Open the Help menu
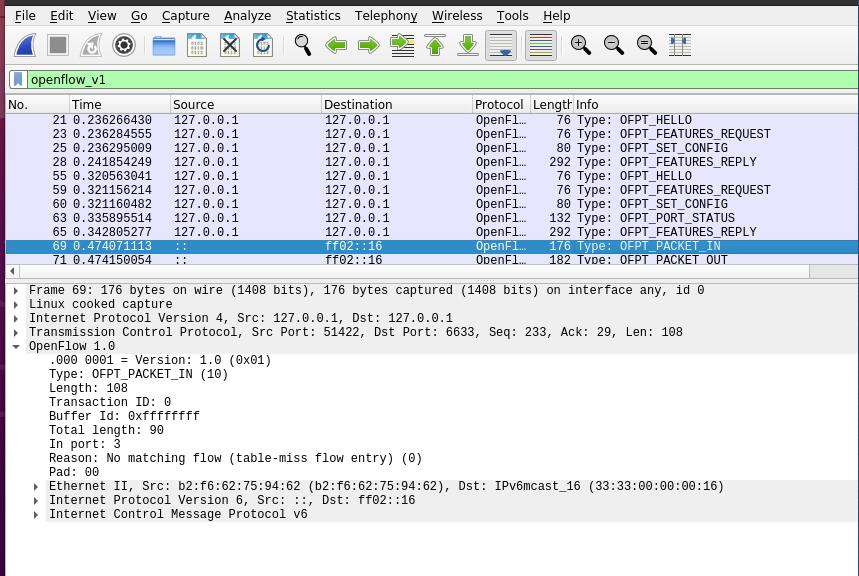The image size is (859, 576). pos(557,16)
